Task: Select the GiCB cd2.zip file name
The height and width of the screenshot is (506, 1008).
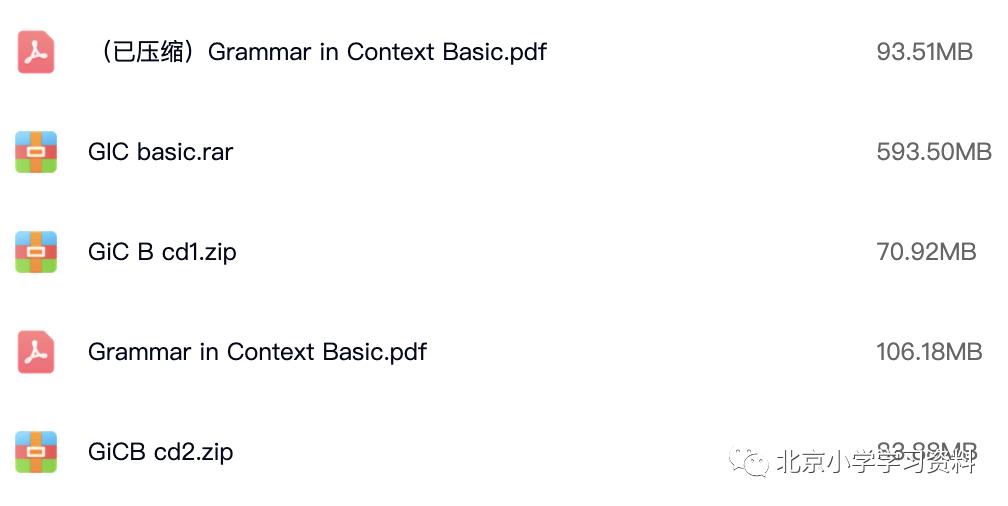Action: [161, 452]
